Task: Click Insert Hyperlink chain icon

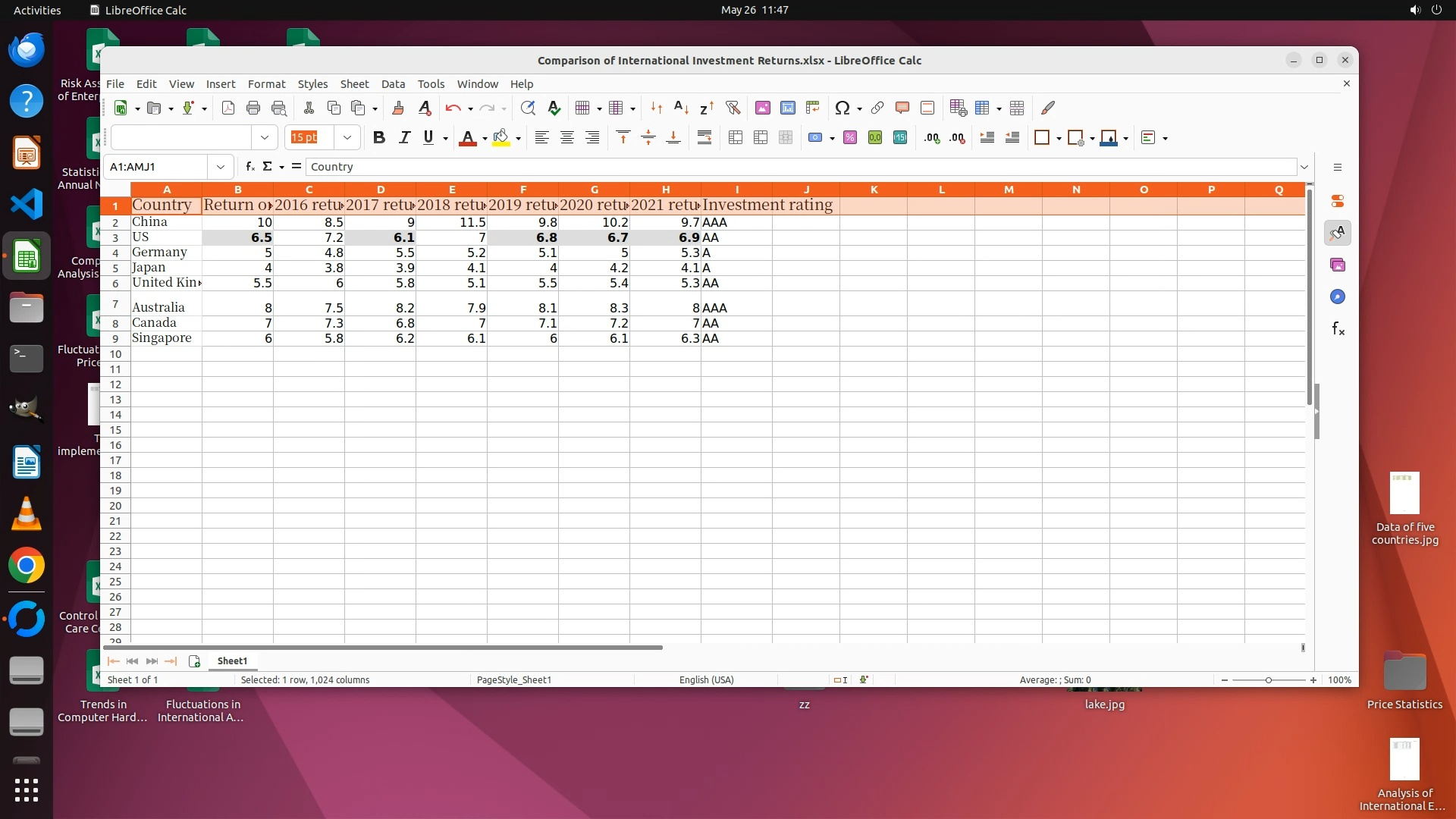Action: (x=877, y=108)
